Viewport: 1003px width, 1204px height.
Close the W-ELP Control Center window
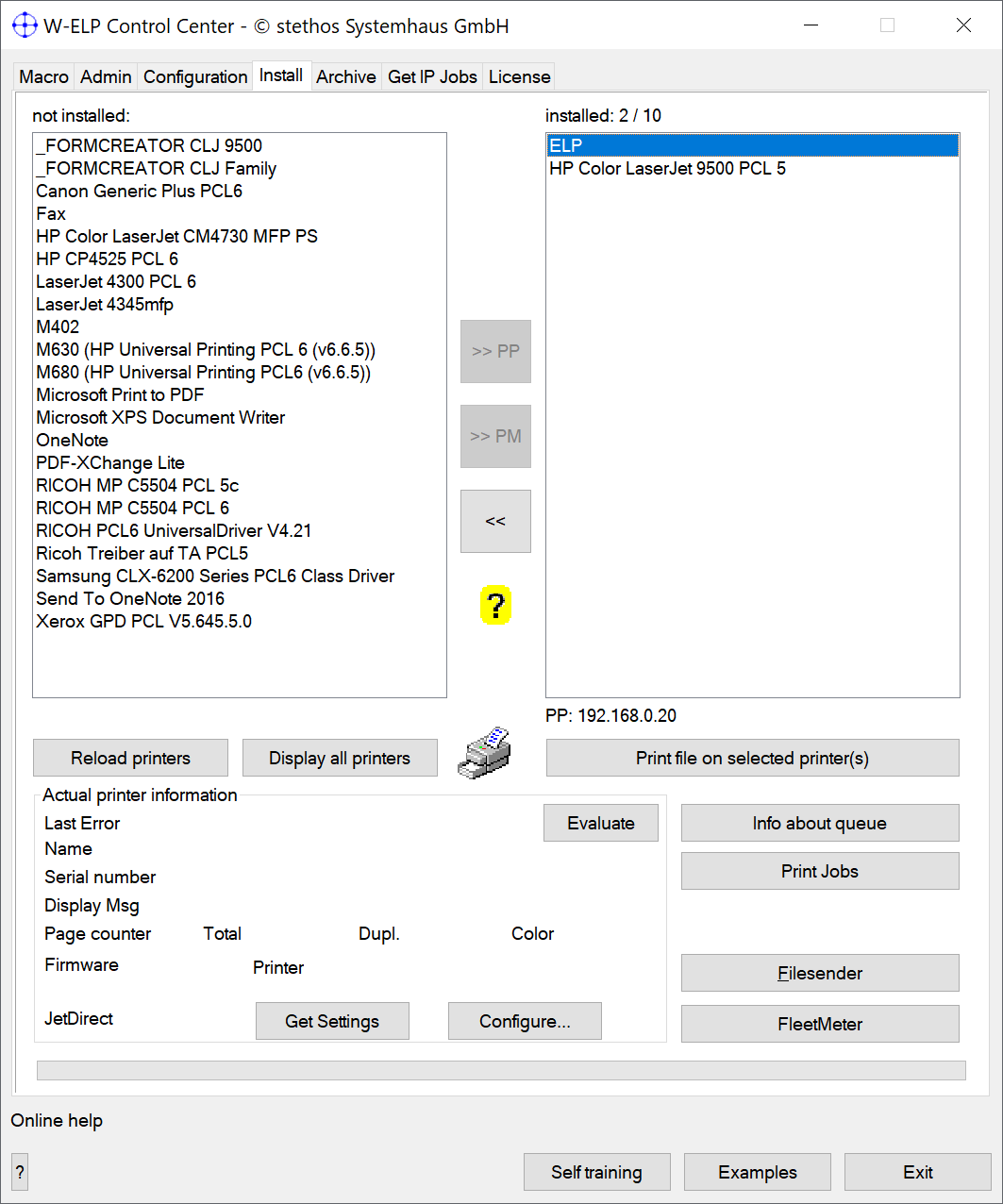click(x=963, y=25)
